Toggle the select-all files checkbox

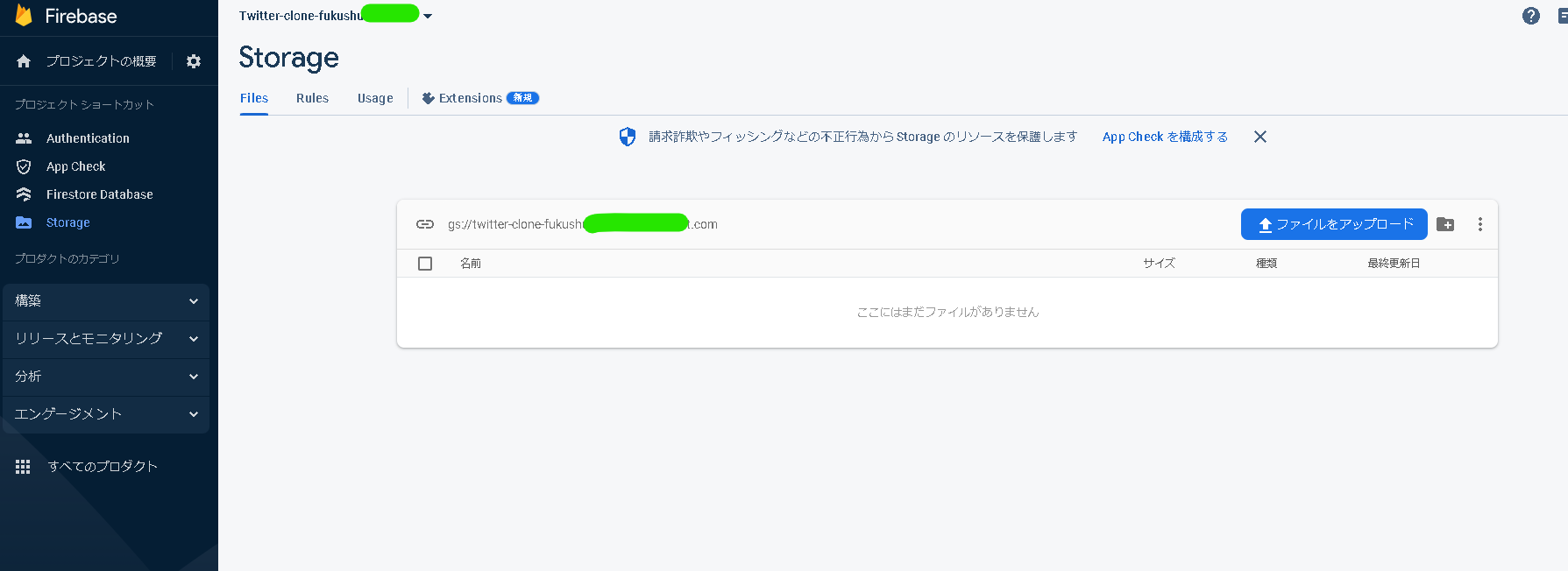(425, 264)
